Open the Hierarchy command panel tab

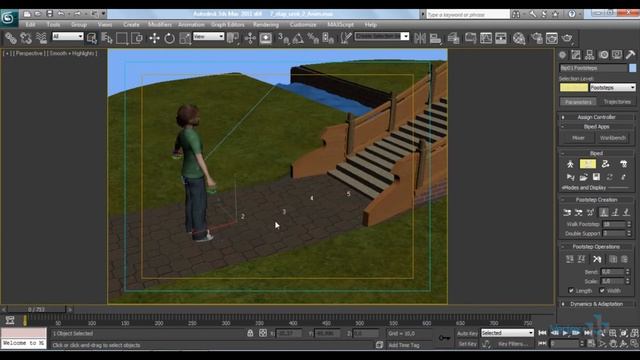coord(589,55)
